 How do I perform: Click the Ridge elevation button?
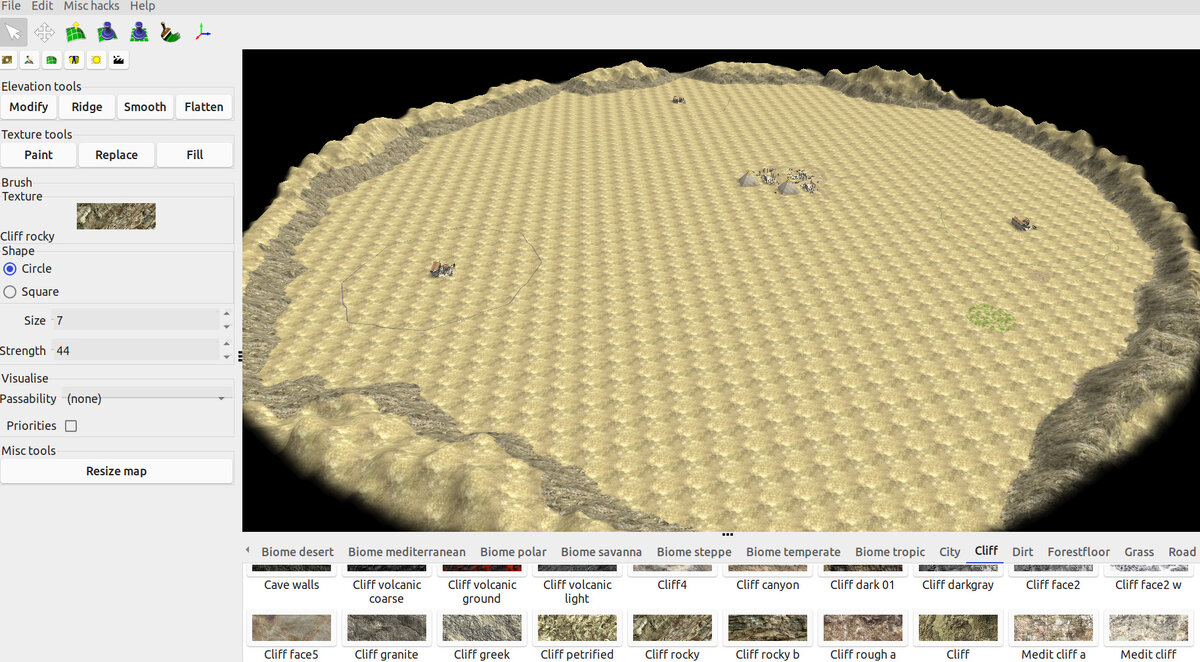[87, 107]
